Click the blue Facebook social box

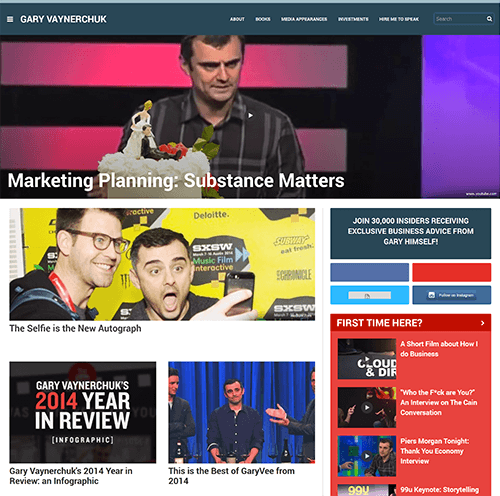pos(370,272)
